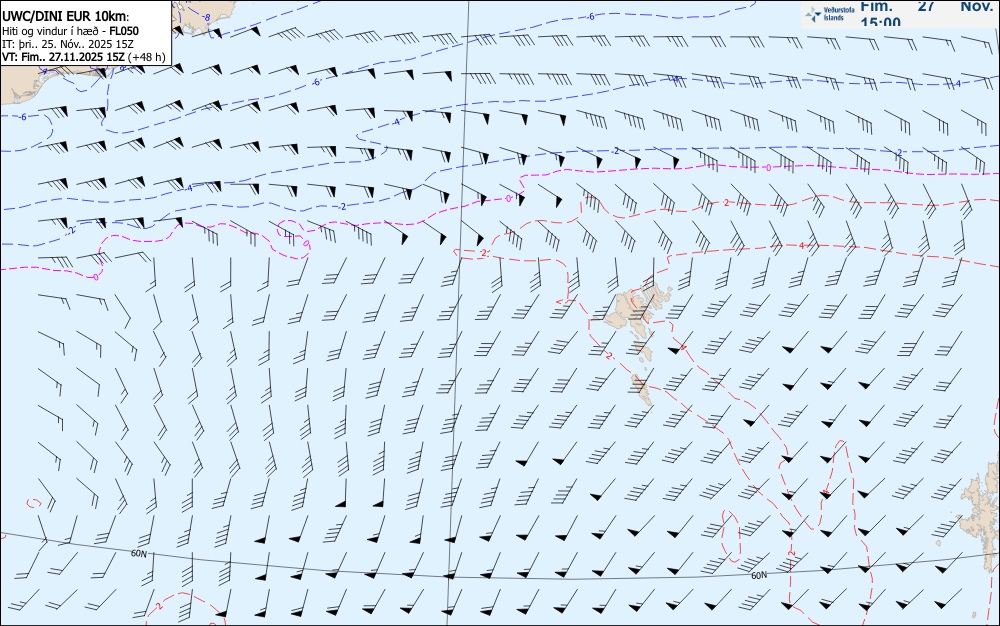Viewport: 1000px width, 626px height.
Task: Select the "Fim." day label in header
Action: tap(876, 6)
